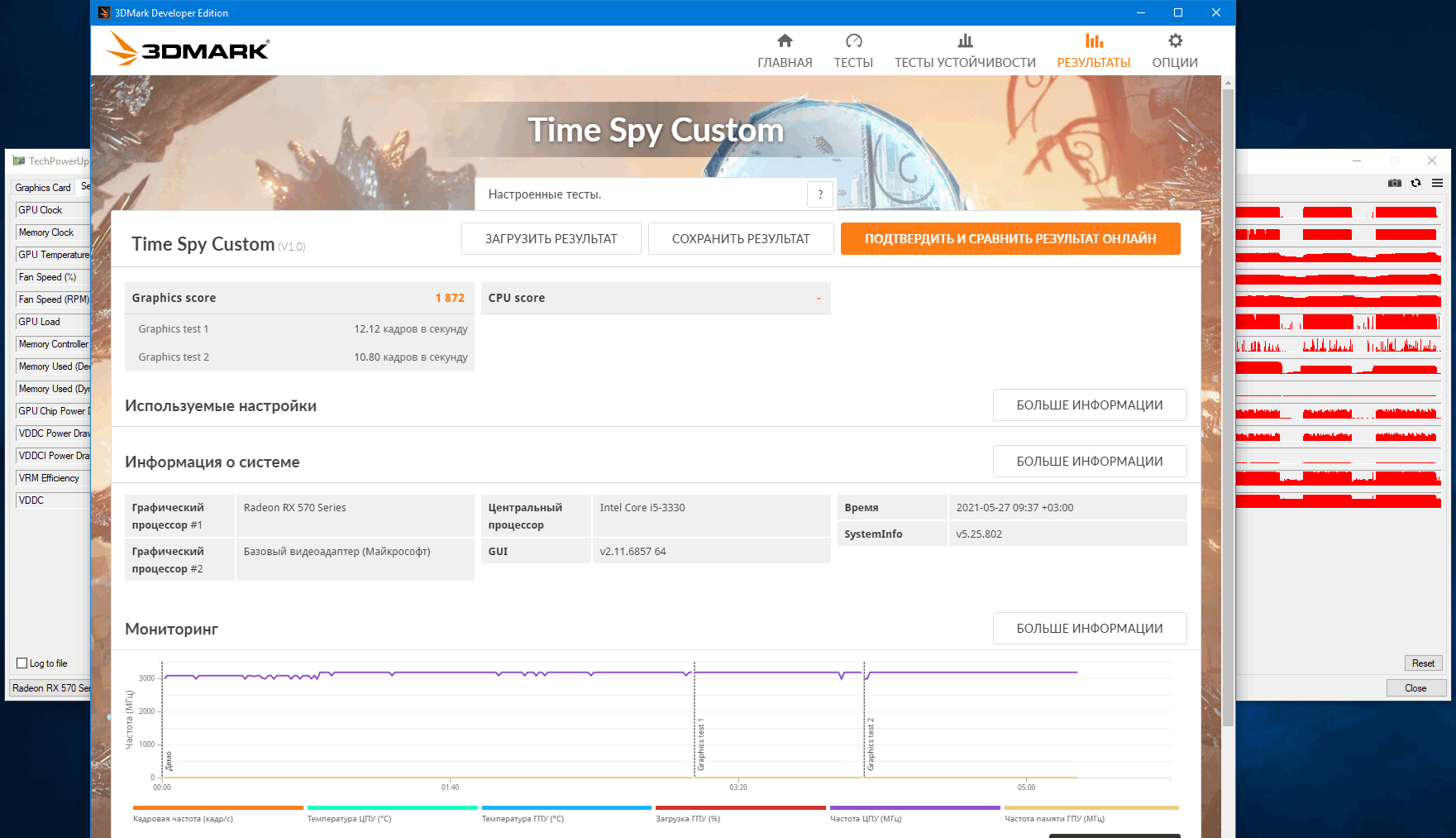Click the question mark help button
The height and width of the screenshot is (838, 1456).
820,194
